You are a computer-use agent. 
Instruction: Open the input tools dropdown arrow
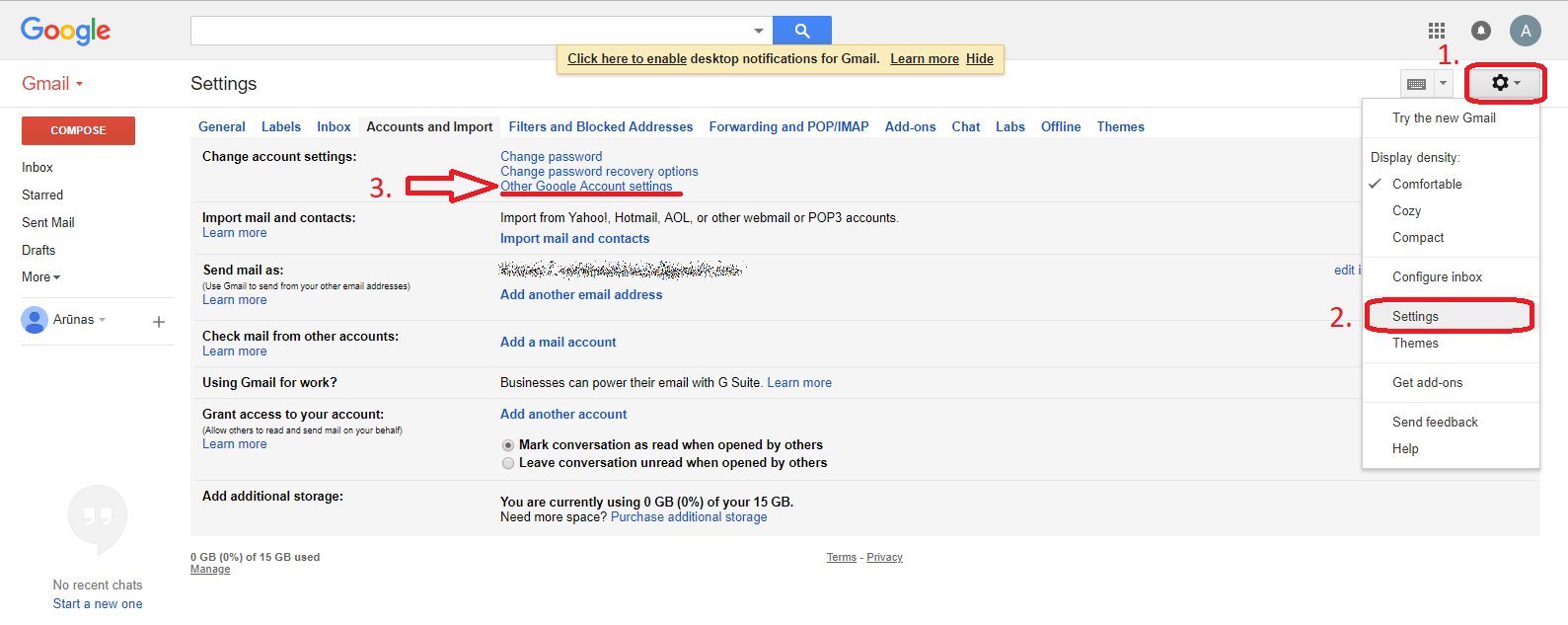(1443, 84)
